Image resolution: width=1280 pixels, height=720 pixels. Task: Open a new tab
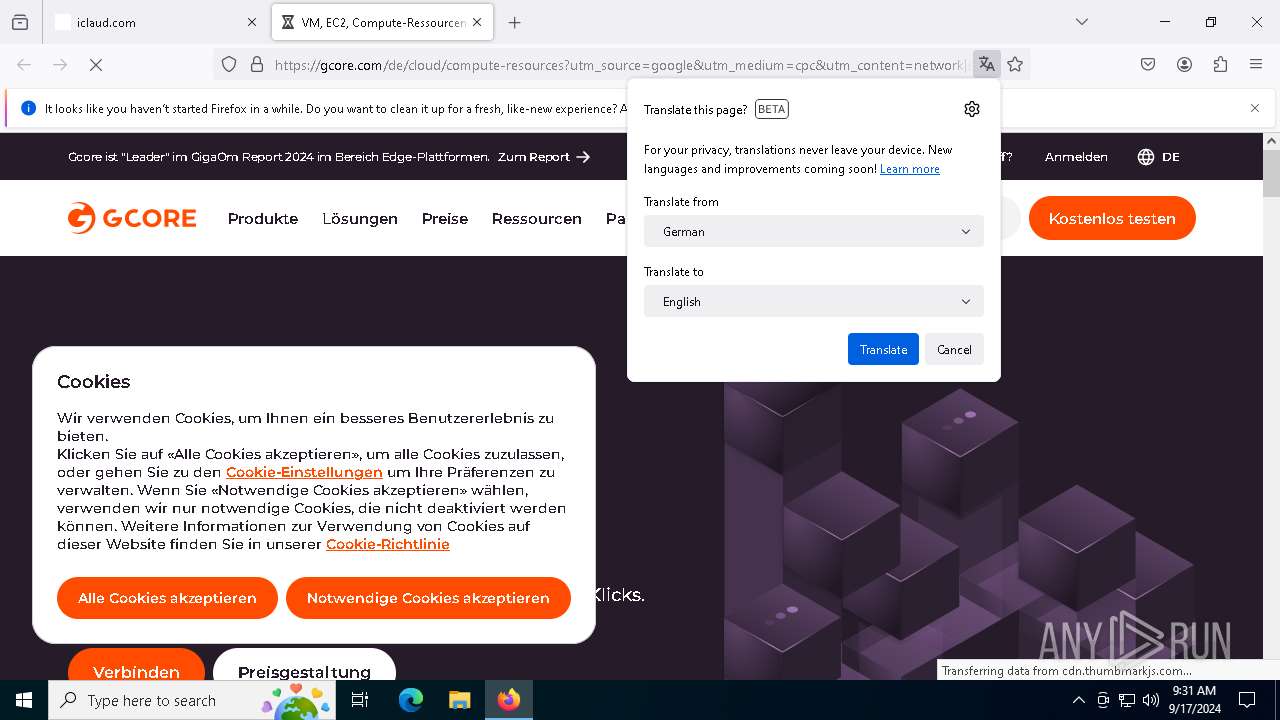click(514, 22)
